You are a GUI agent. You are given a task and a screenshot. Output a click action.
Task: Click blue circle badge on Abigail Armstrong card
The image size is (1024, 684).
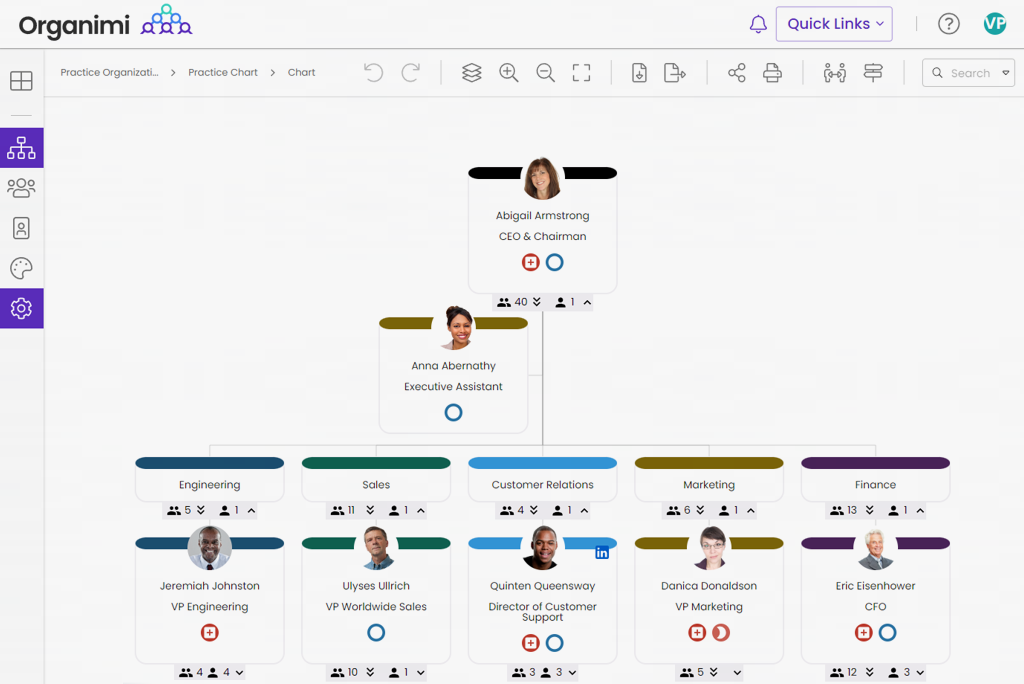click(x=554, y=263)
